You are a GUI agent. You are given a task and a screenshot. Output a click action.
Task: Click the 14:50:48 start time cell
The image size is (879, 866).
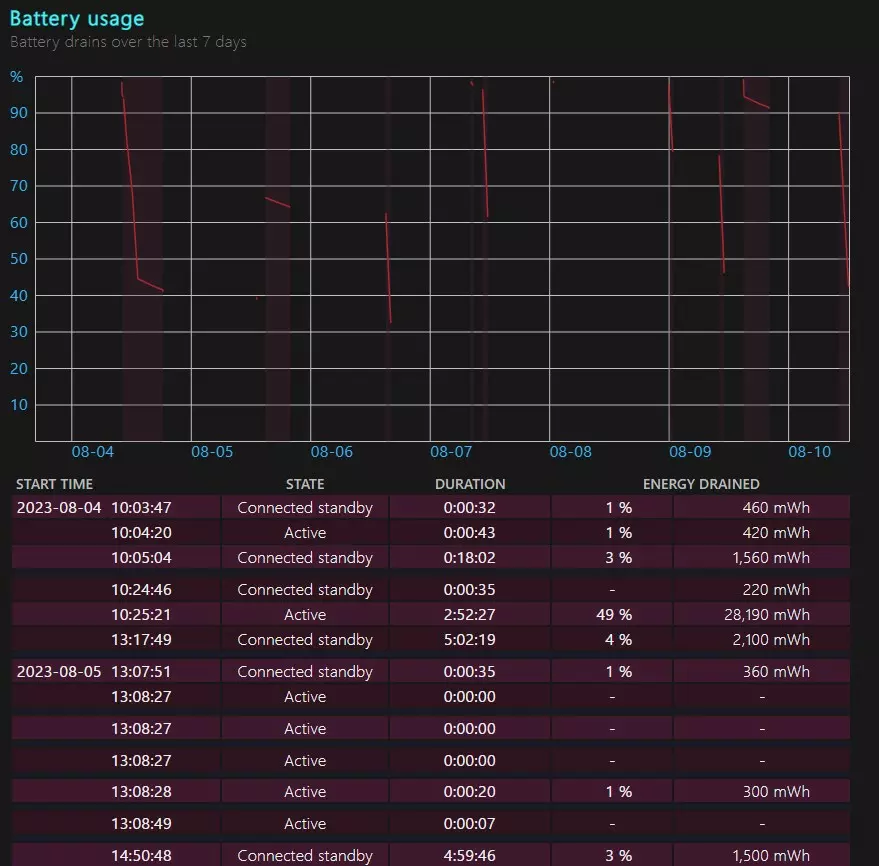pos(141,855)
